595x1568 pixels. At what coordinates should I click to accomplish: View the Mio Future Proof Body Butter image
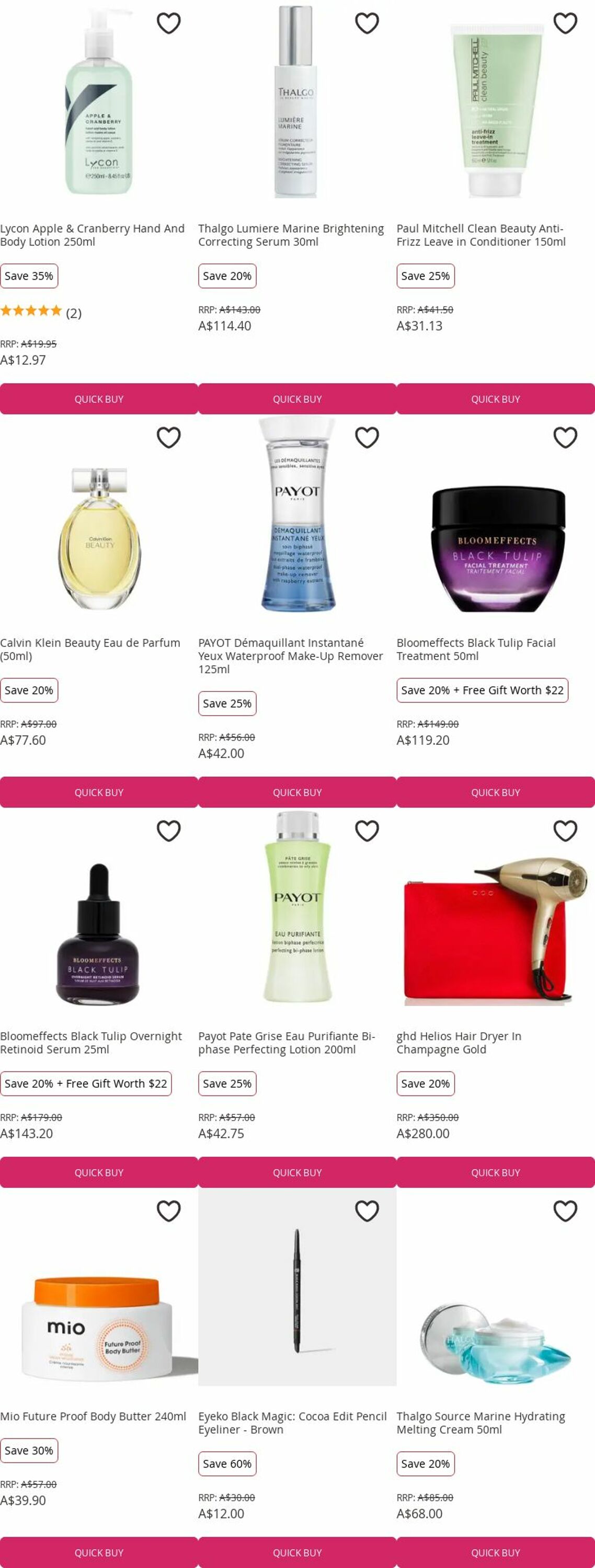pos(99,1287)
